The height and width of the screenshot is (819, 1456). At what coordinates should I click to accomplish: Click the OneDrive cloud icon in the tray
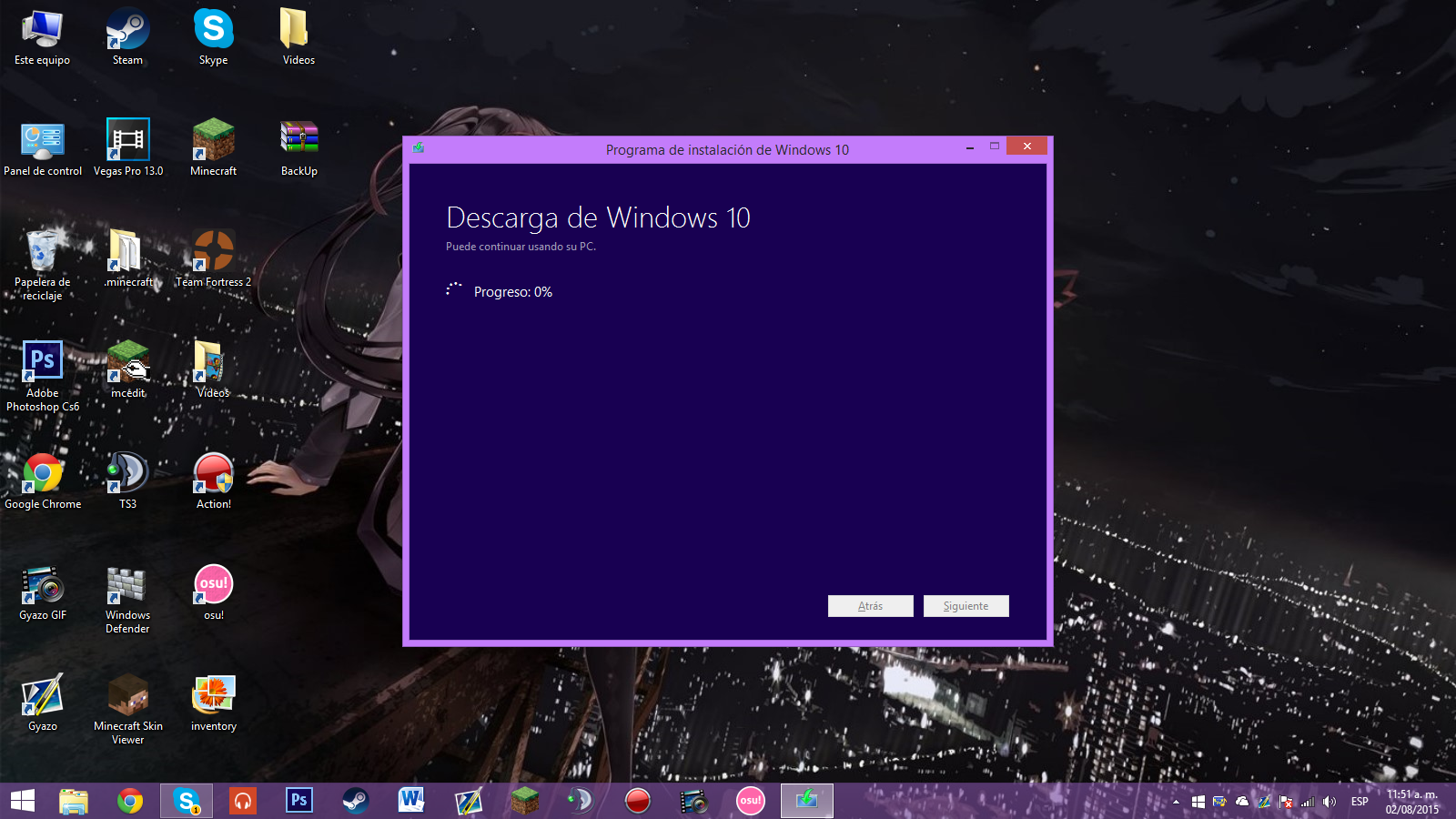[x=1242, y=802]
